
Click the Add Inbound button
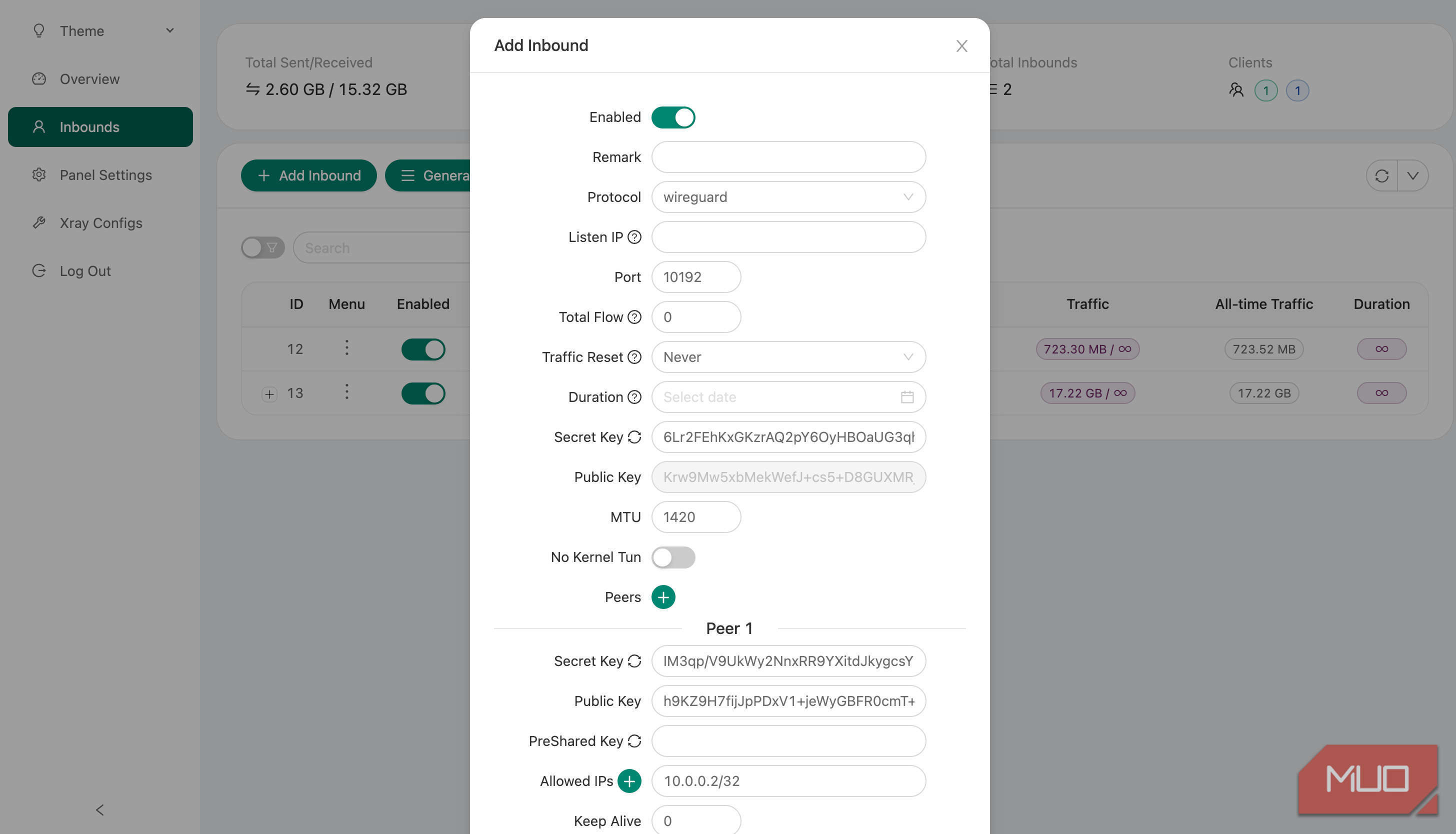coord(308,175)
